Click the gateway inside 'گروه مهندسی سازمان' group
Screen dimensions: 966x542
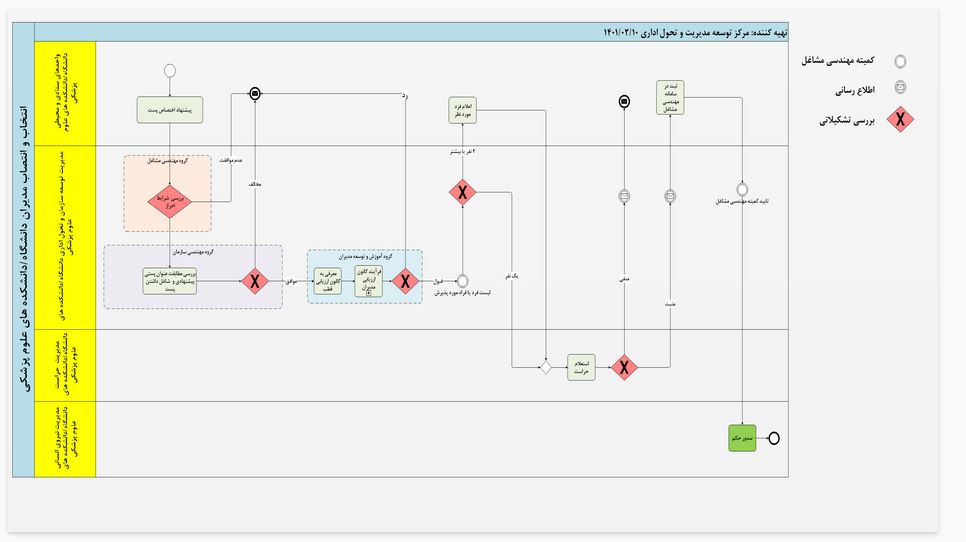click(x=255, y=282)
